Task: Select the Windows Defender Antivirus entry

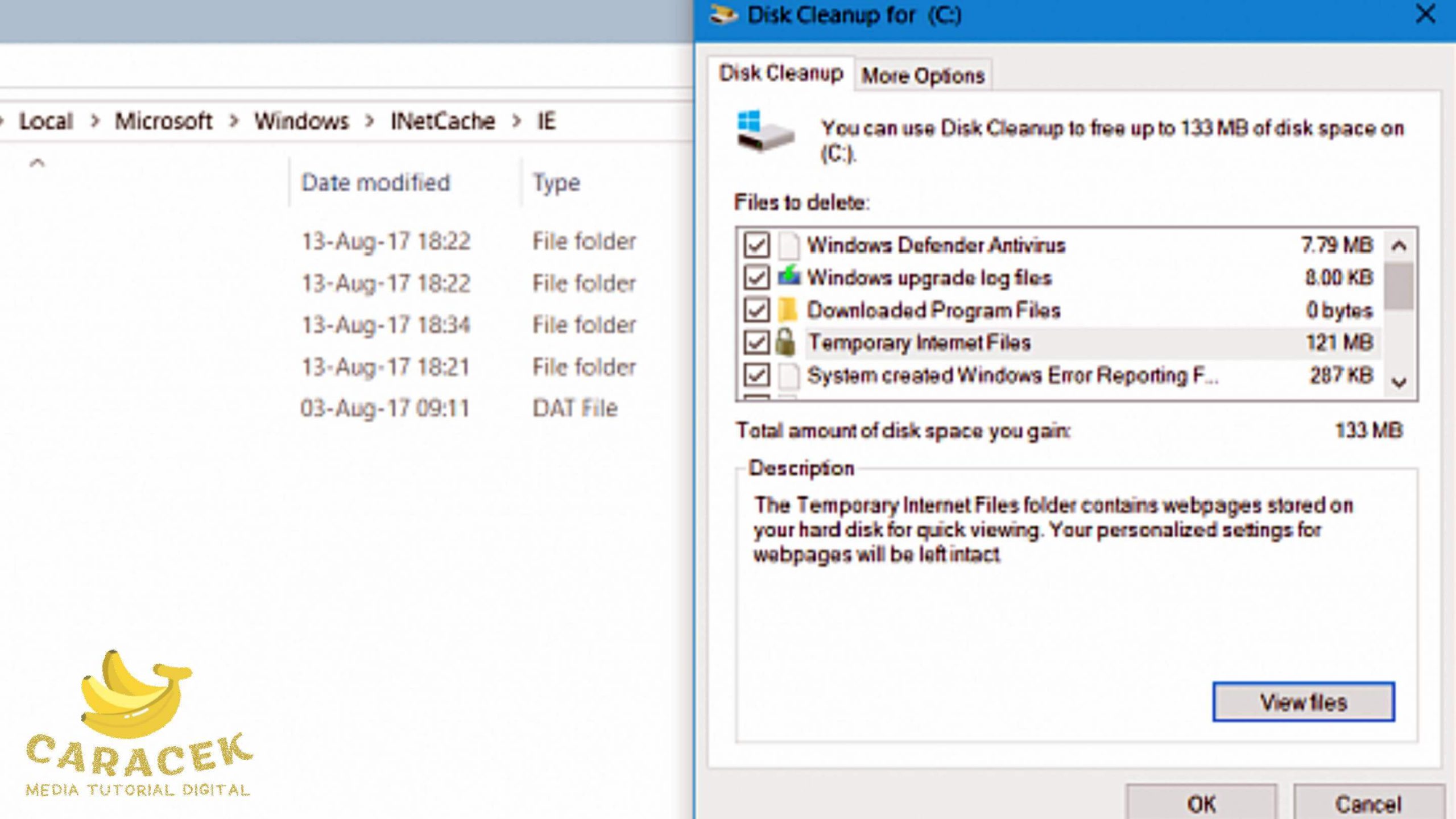Action: point(936,246)
